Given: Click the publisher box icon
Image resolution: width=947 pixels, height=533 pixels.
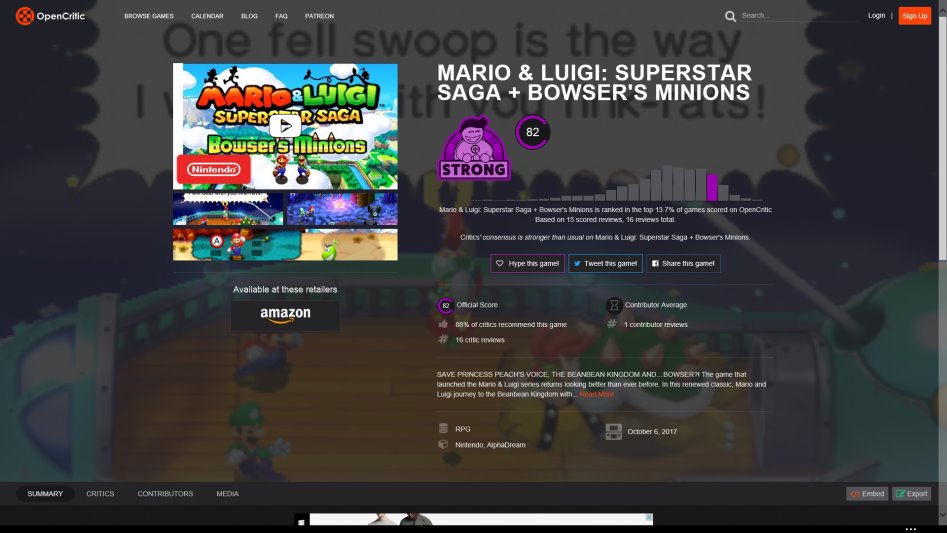Looking at the screenshot, I should click(443, 444).
